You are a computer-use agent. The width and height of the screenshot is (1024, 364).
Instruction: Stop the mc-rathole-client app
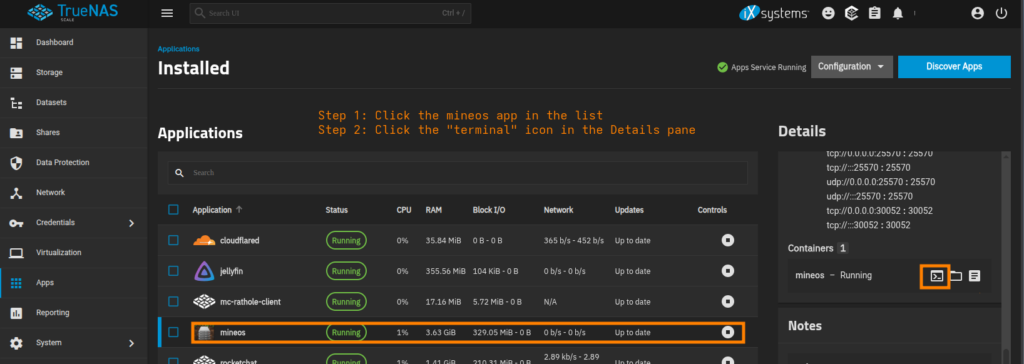pyautogui.click(x=728, y=302)
